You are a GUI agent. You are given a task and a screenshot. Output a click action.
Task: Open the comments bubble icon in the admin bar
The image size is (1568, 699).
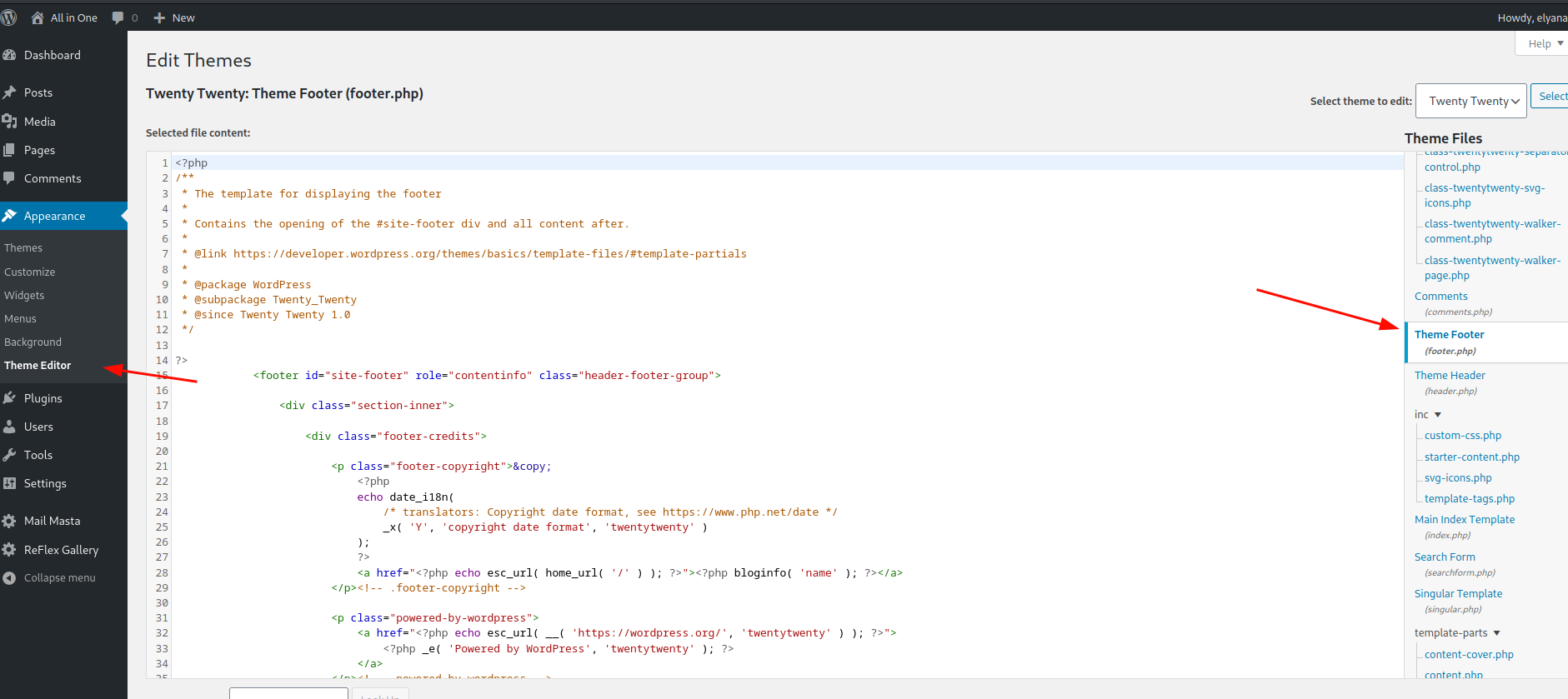[118, 17]
